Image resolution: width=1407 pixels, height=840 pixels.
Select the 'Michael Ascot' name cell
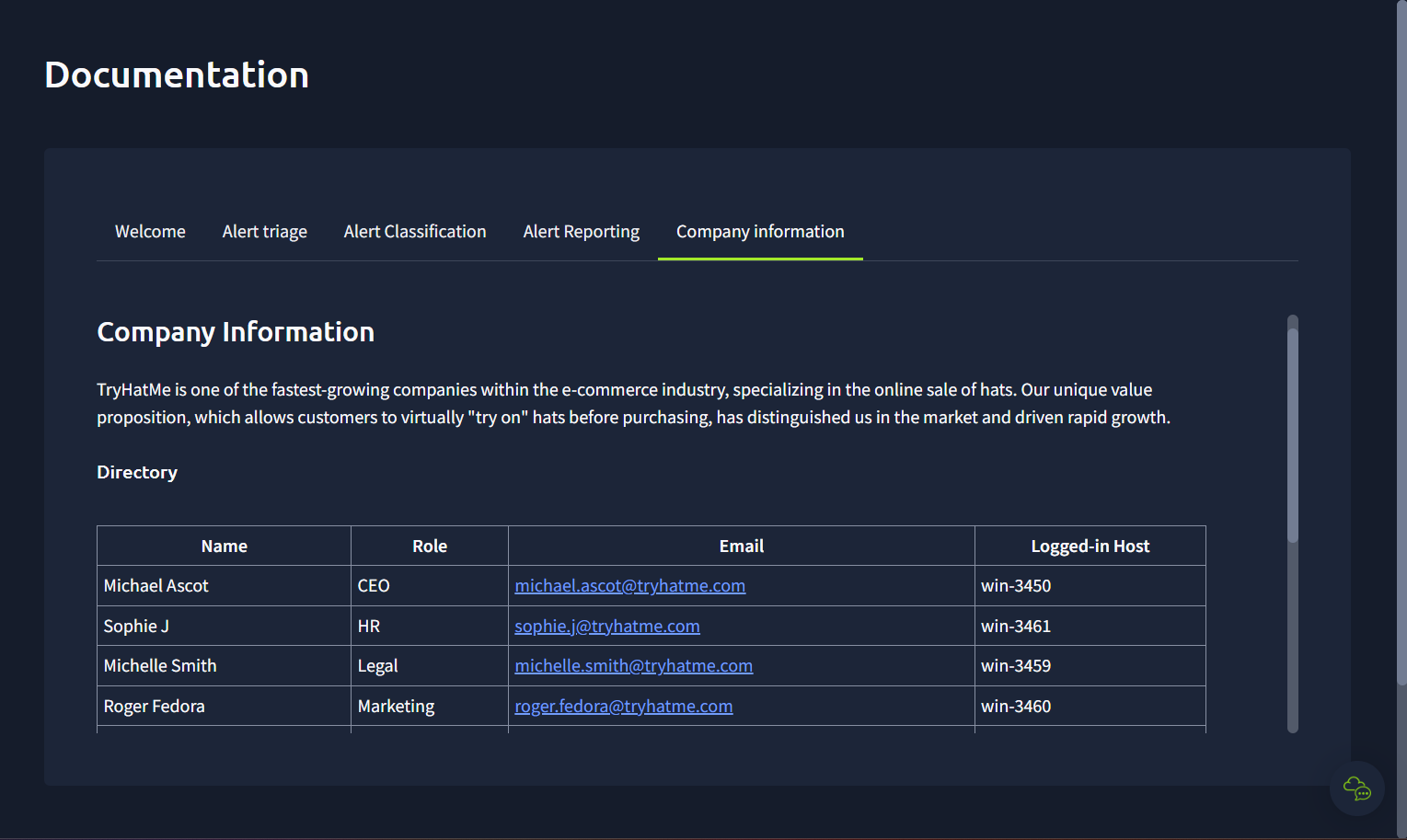tap(224, 586)
